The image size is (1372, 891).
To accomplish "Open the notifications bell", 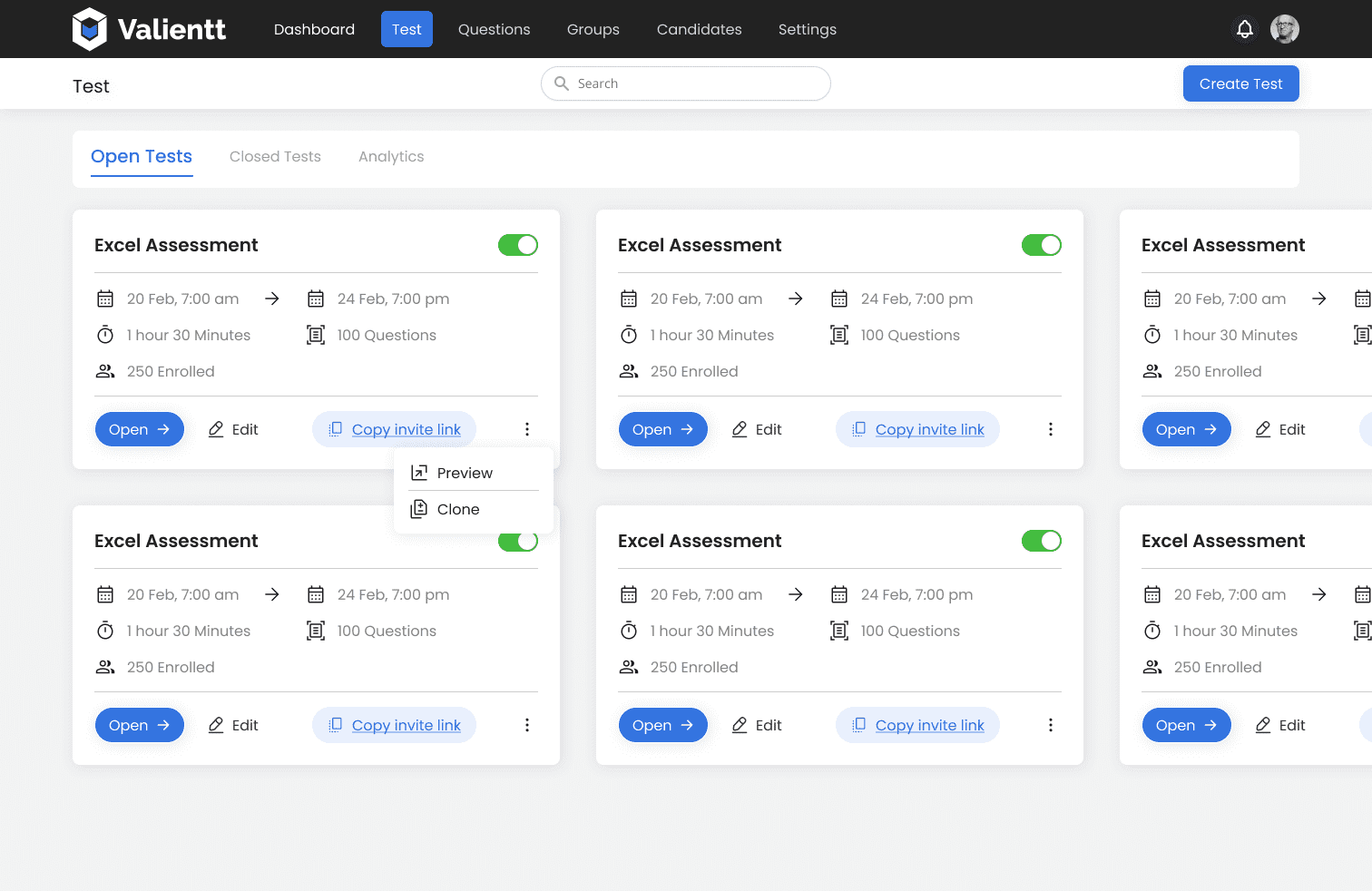I will (1245, 29).
